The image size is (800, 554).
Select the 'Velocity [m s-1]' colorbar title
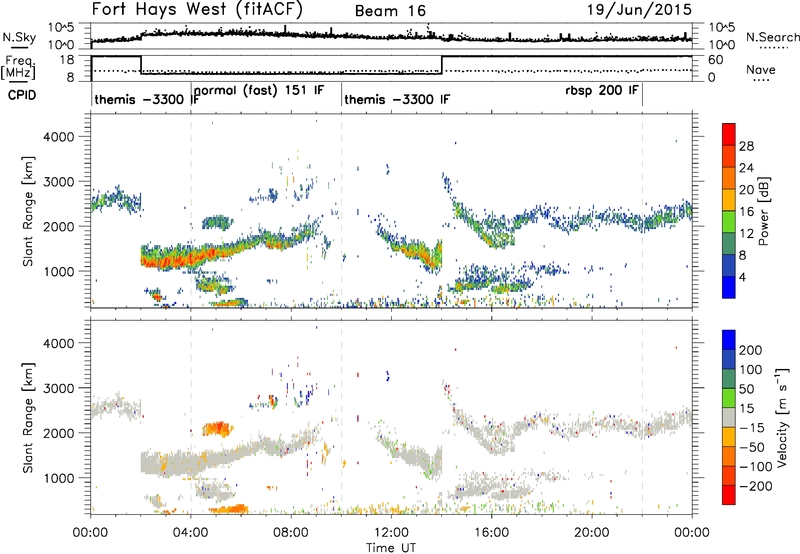782,417
